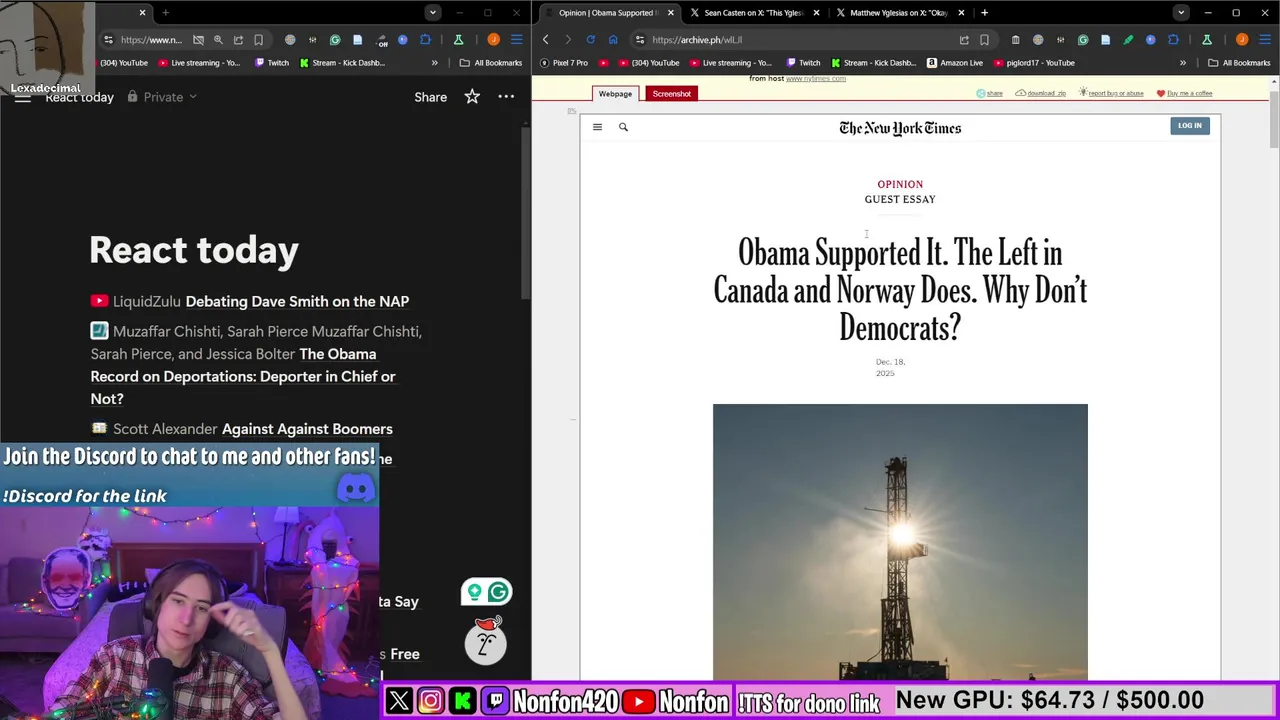Click the Discord logo in the stream overlay

[356, 488]
